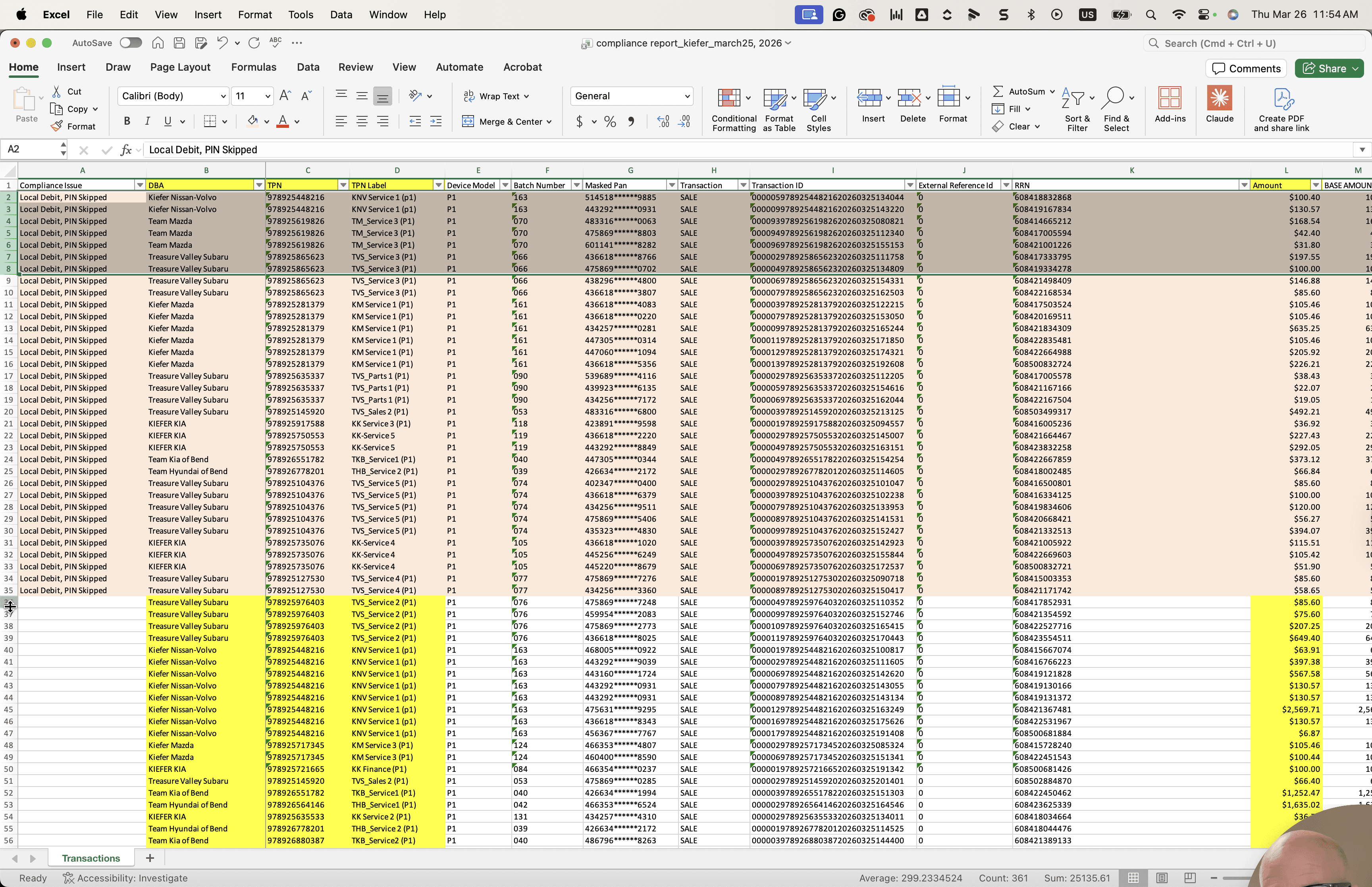Select the Center text alignment icon

click(362, 121)
